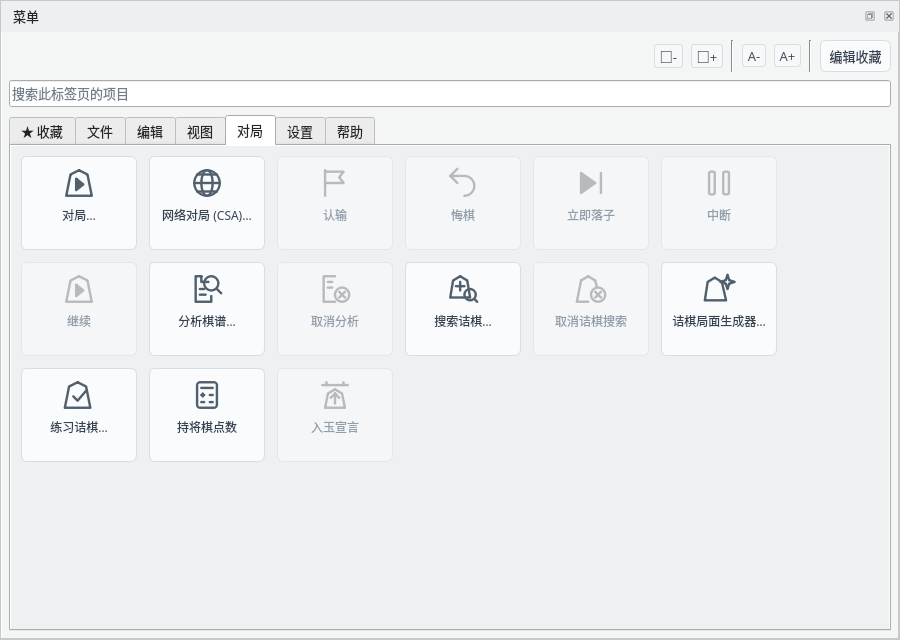900x640 pixels.
Task: Click the 取消诘棋搜索 icon
Action: pyautogui.click(x=591, y=289)
